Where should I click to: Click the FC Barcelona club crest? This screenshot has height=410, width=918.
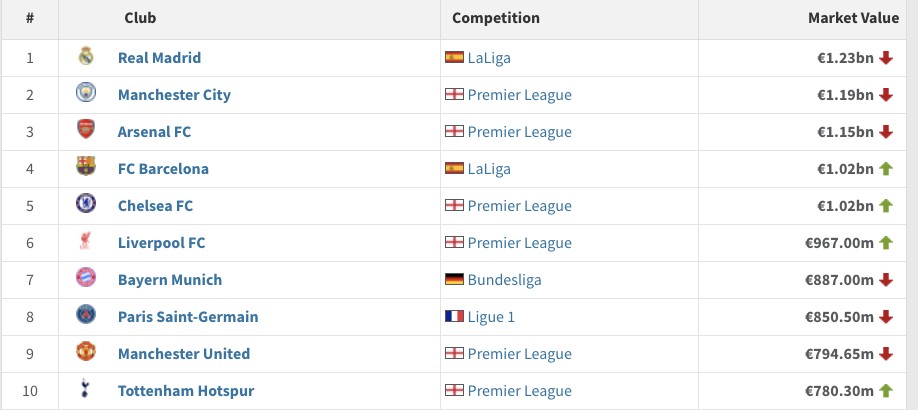pos(85,168)
